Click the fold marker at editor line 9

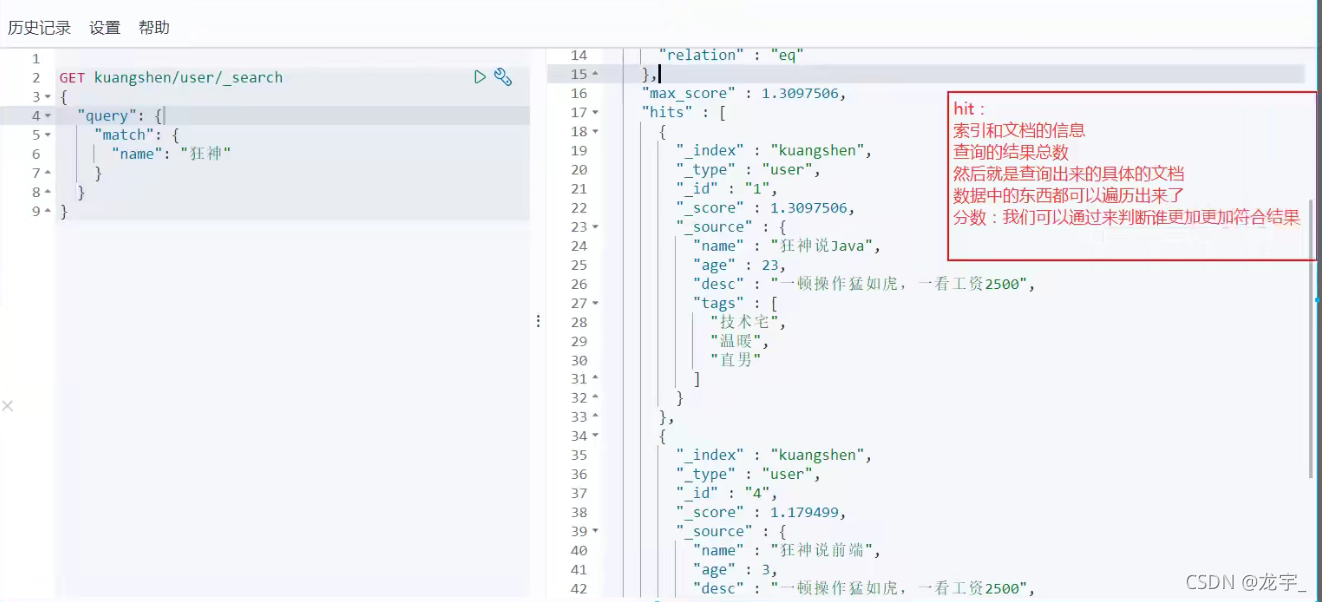47,211
